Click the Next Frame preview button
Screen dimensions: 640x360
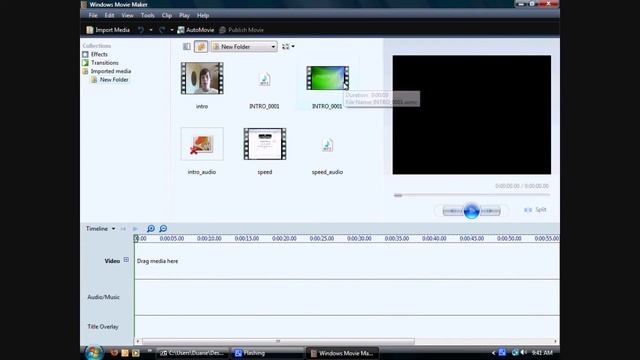point(490,211)
